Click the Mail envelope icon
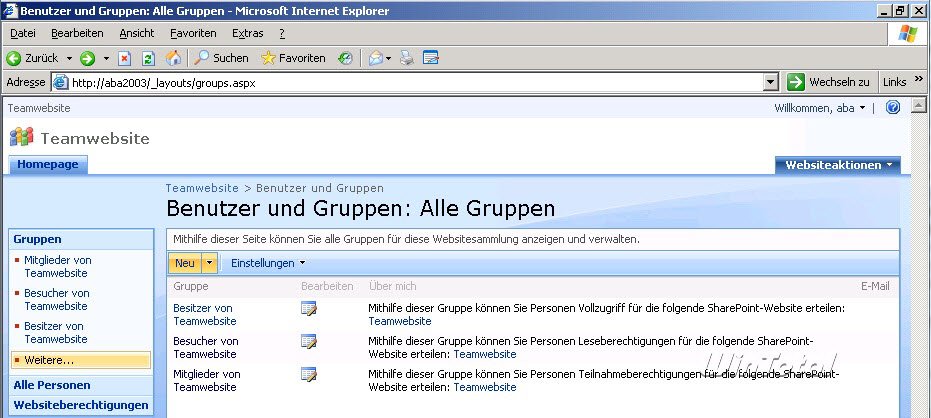This screenshot has height=418, width=931. [375, 58]
